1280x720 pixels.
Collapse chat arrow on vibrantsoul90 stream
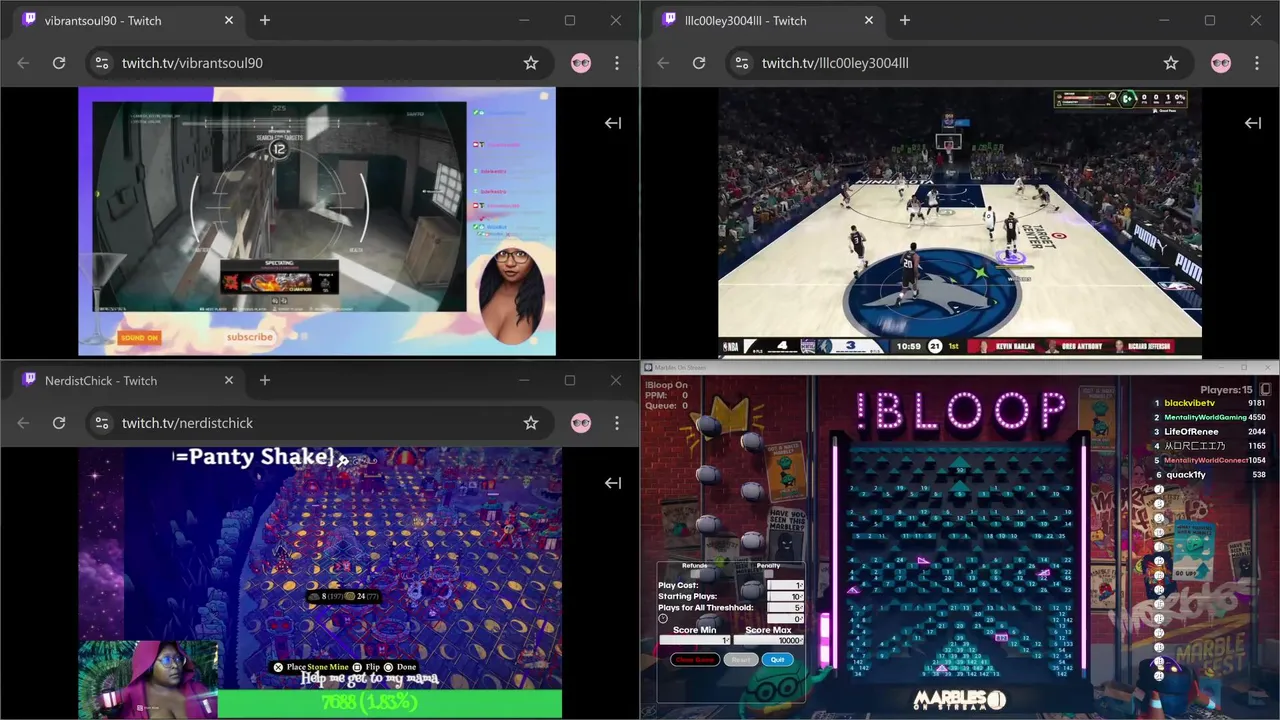613,123
